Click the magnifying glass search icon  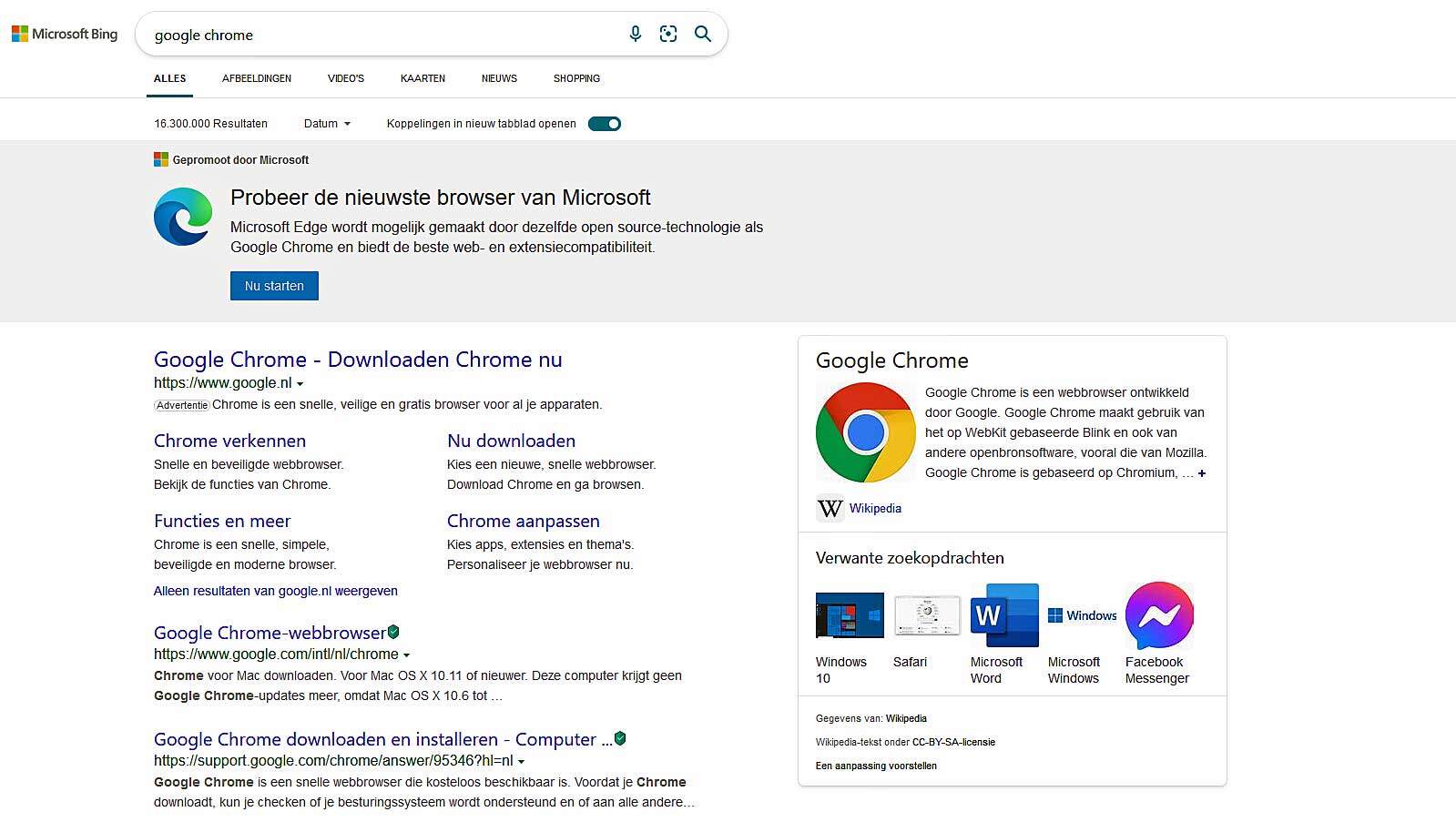pos(703,34)
